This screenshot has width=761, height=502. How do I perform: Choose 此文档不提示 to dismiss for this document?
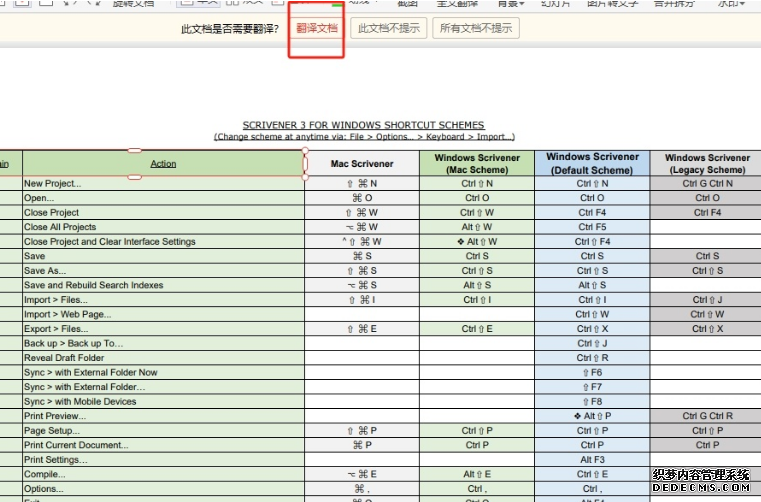[x=389, y=28]
